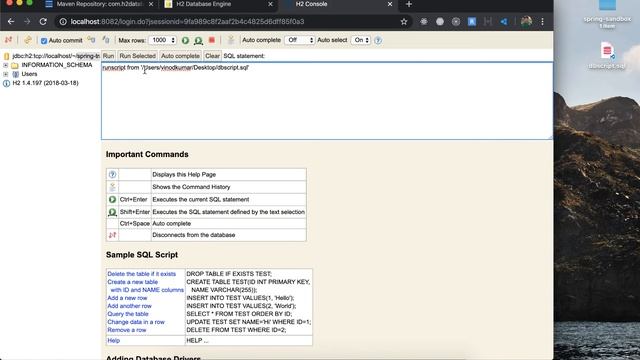The width and height of the screenshot is (640, 360).
Task: Click 'with ID and NAME columns' link
Action: pyautogui.click(x=147, y=290)
